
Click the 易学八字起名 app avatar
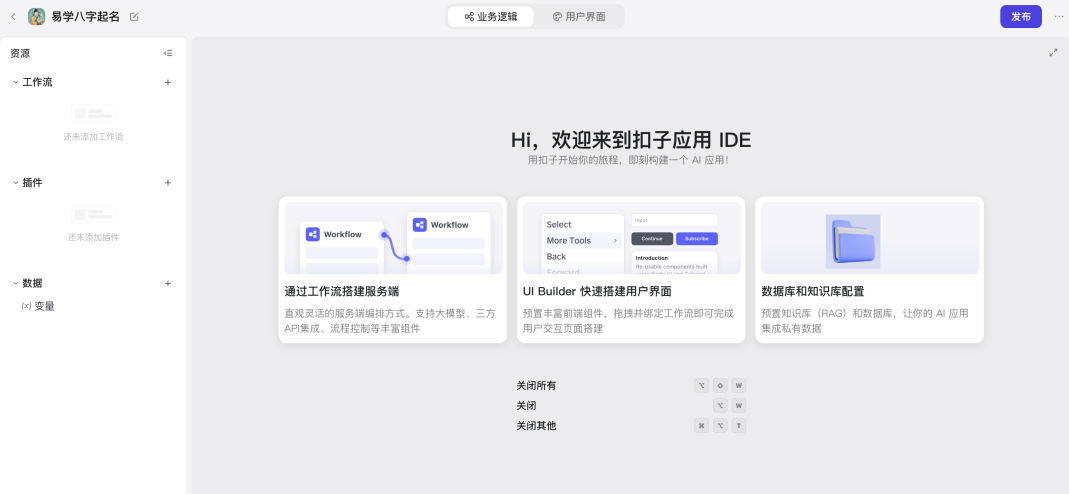37,17
